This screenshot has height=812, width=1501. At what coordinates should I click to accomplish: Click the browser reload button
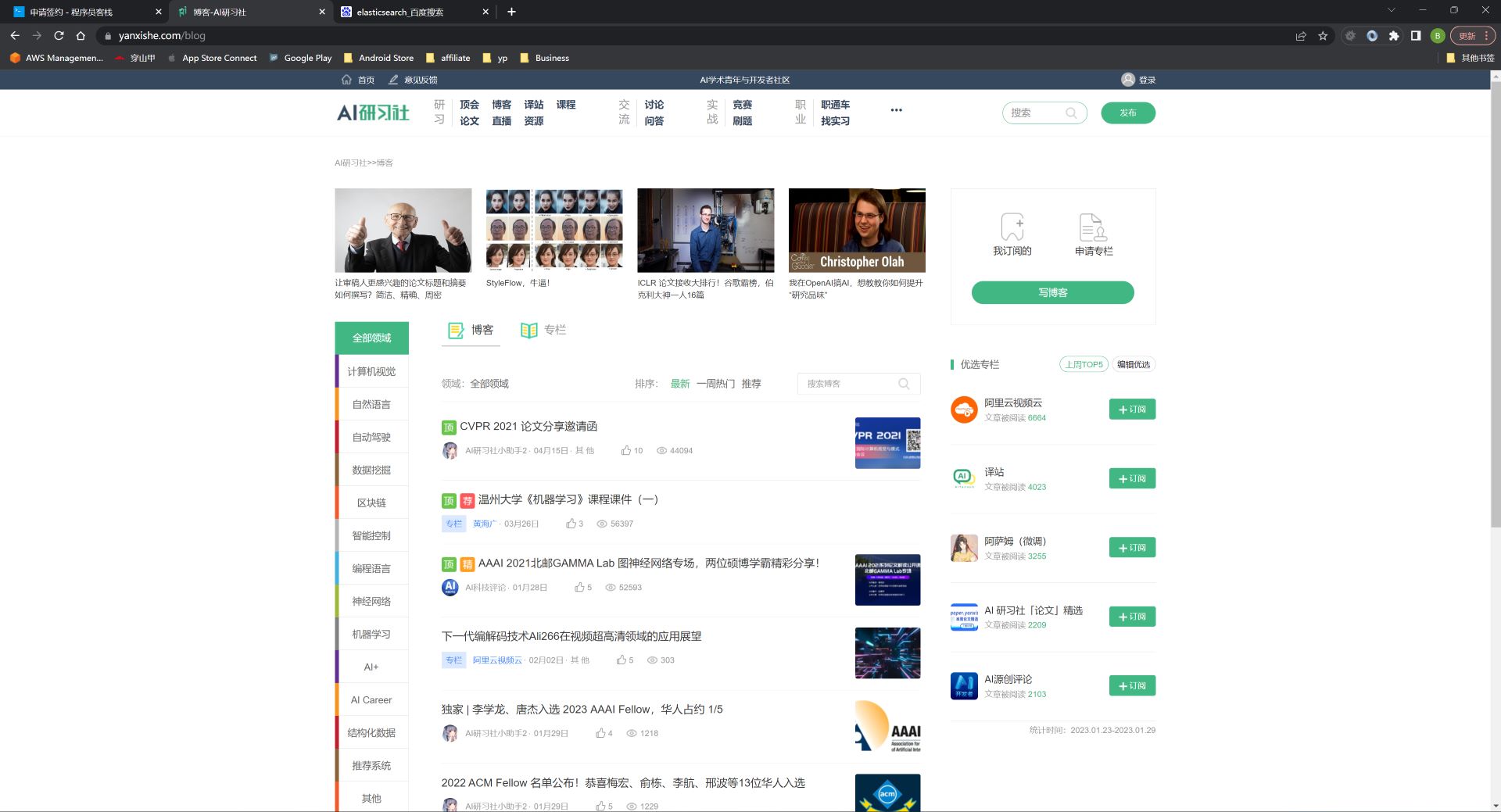pos(59,35)
